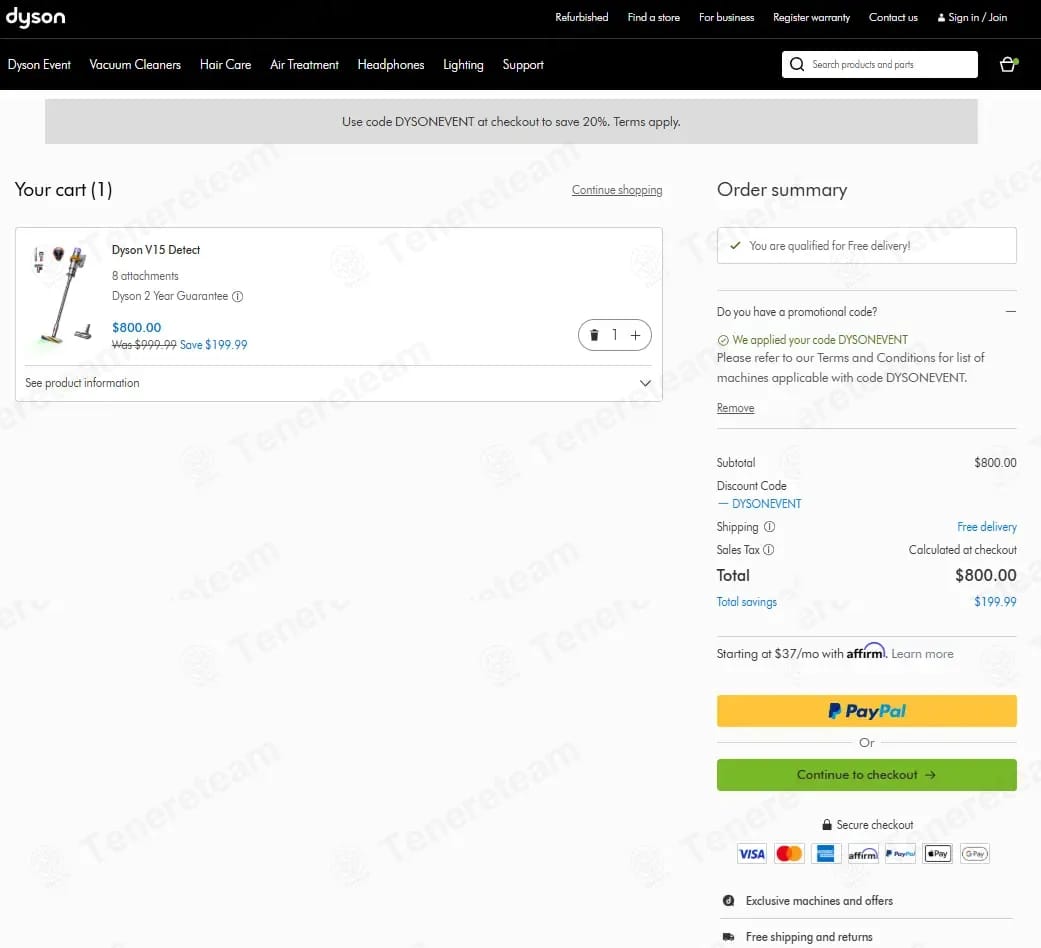Remove item with the trash icon
This screenshot has width=1041, height=948.
point(594,335)
